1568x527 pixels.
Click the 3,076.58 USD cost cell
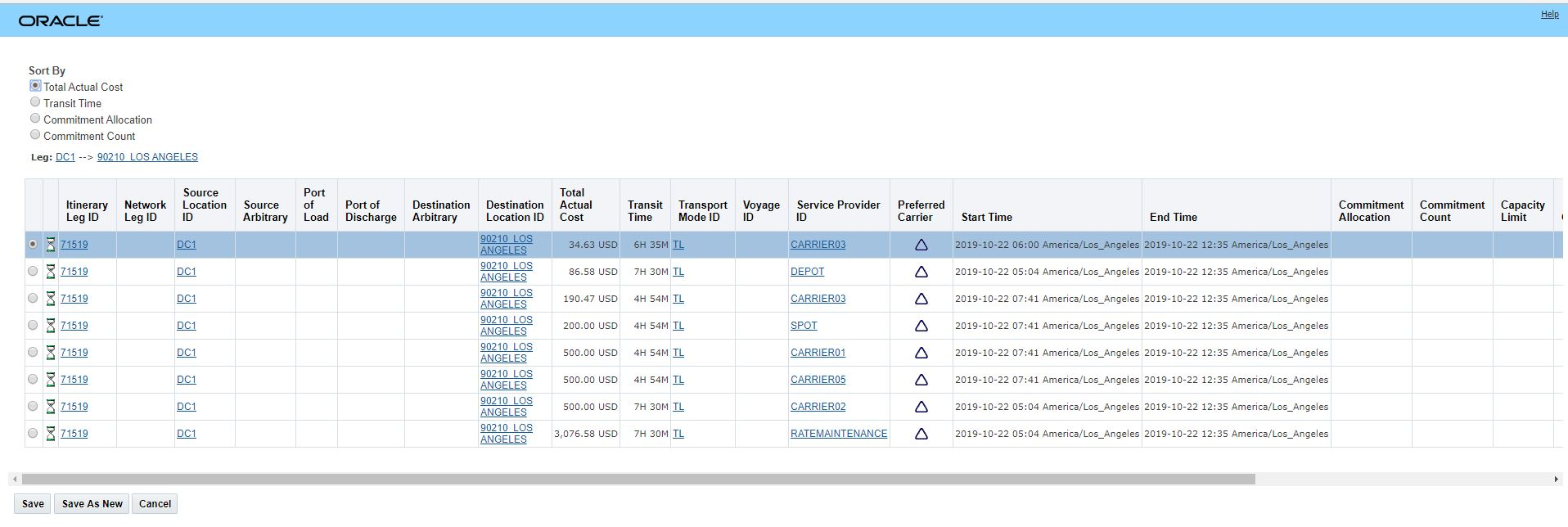tap(586, 434)
